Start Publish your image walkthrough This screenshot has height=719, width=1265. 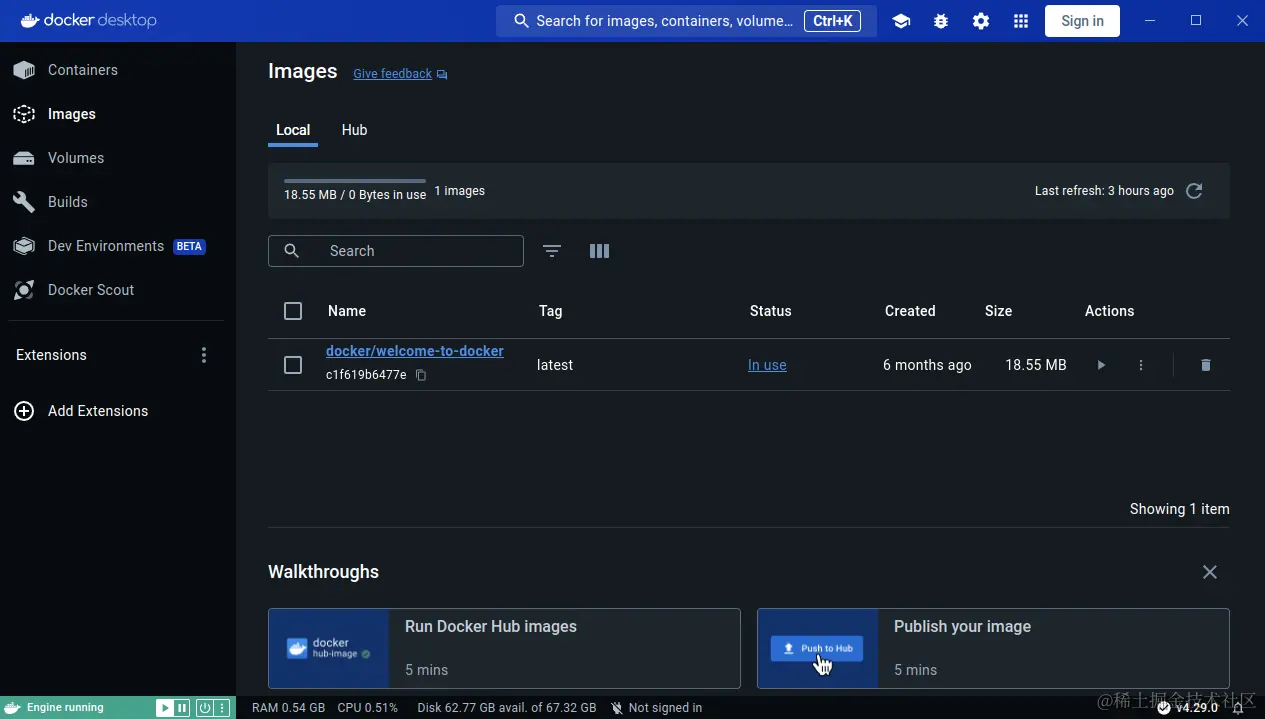tap(993, 648)
